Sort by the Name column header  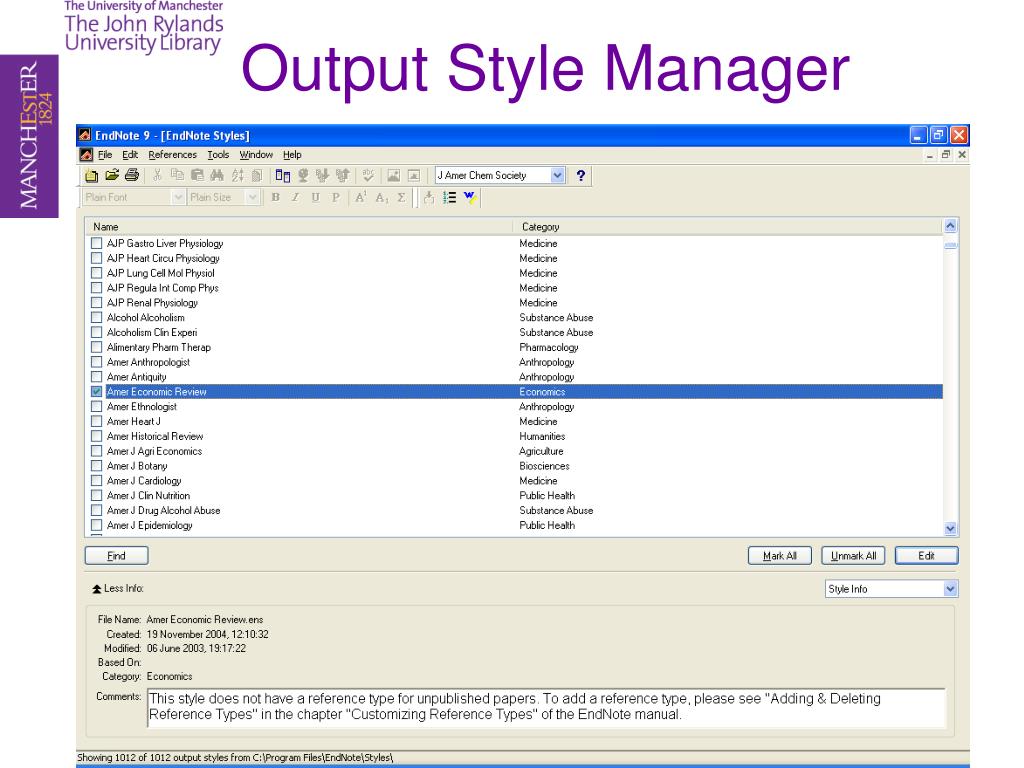tap(299, 227)
